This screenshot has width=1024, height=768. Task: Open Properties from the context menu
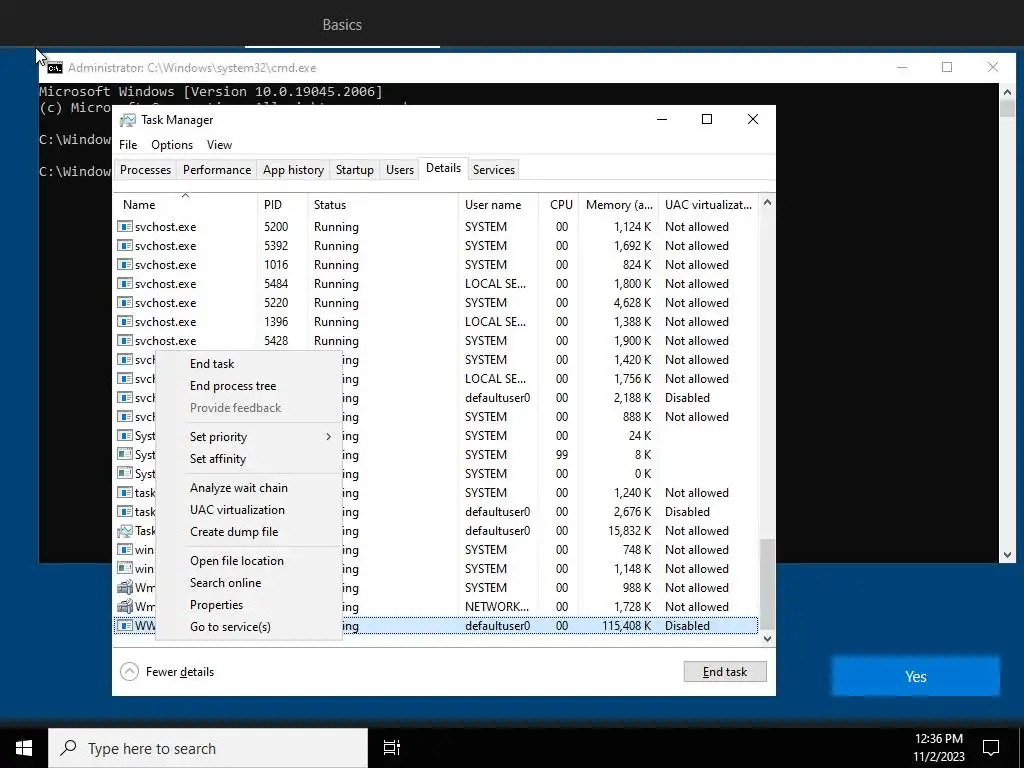point(216,605)
